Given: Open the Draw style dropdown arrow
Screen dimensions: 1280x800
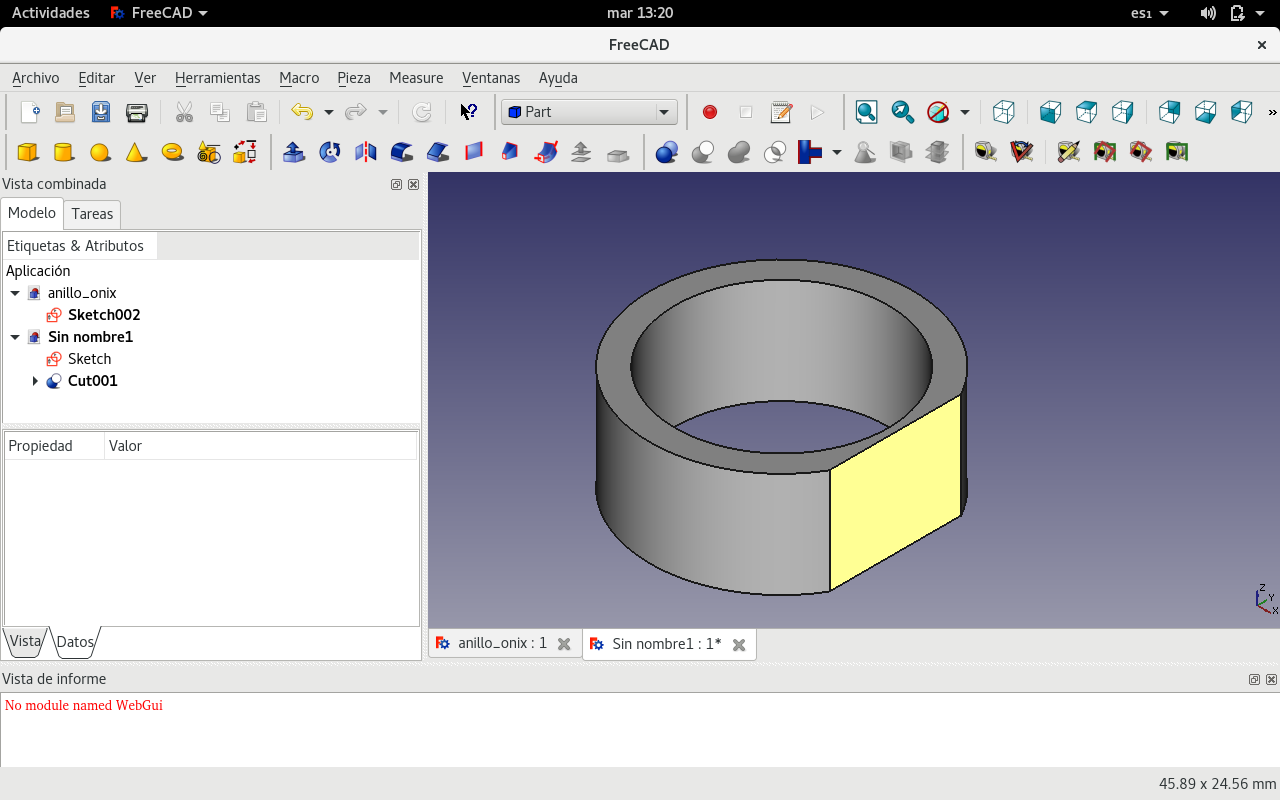Looking at the screenshot, I should (964, 112).
